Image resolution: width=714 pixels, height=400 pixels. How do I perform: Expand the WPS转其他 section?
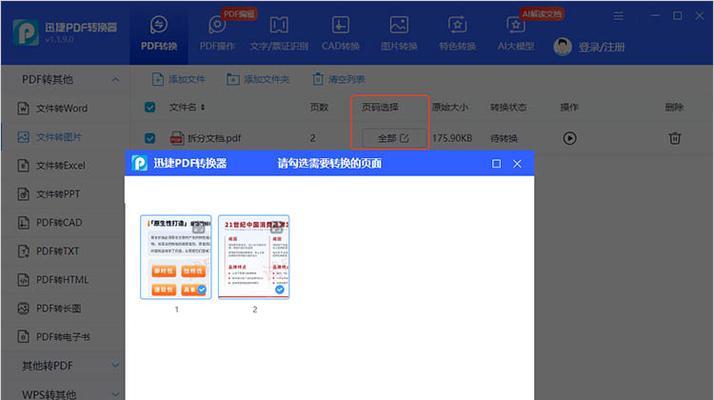[x=116, y=394]
